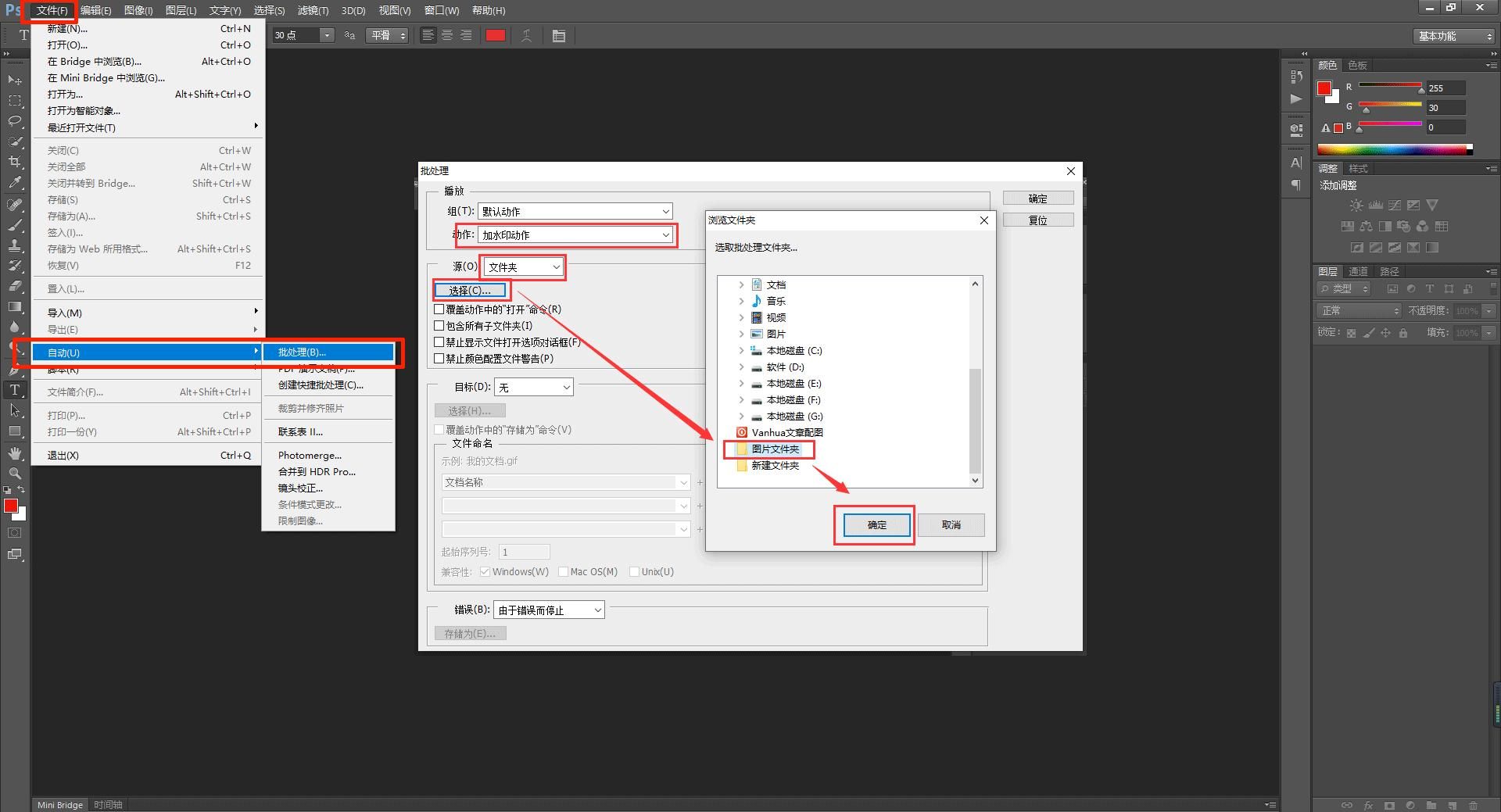Add a Curves adjustment
Screen dimensions: 1501x812
(1394, 206)
